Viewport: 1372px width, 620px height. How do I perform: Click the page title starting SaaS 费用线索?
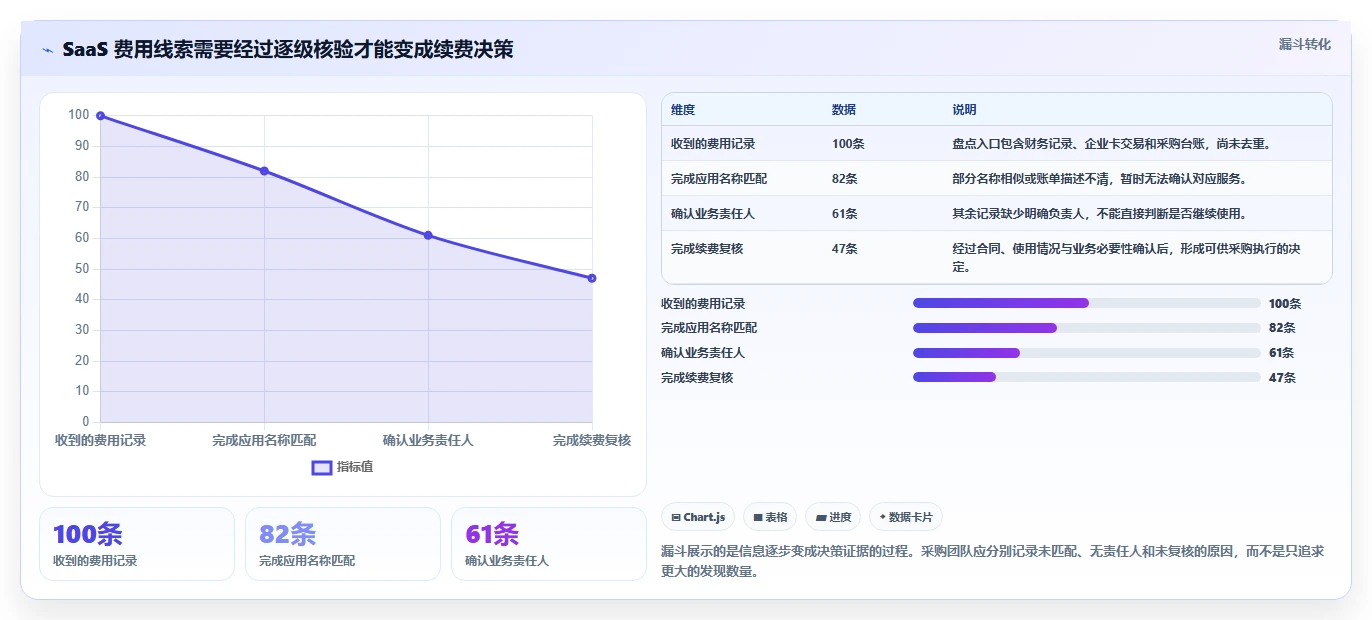click(288, 49)
